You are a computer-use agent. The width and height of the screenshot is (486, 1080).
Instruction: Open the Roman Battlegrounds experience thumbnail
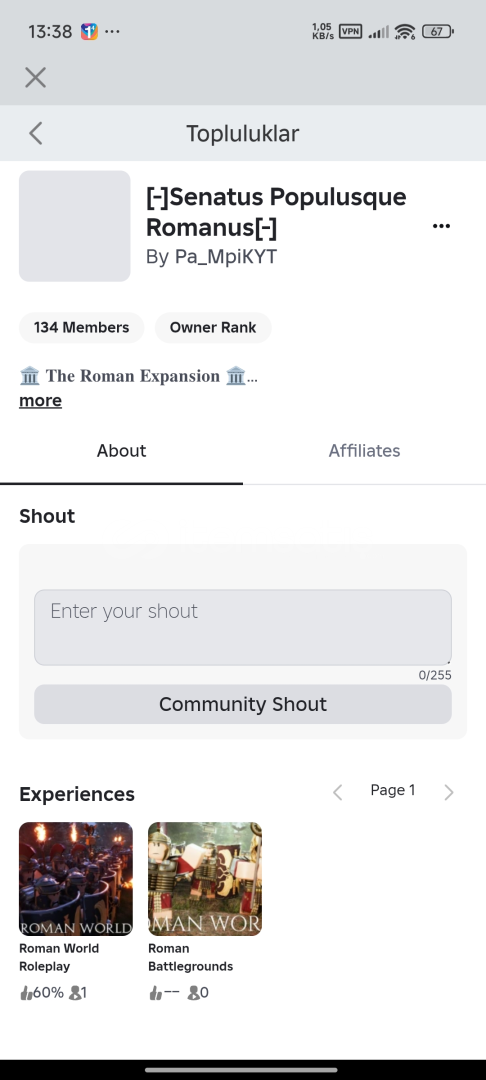(204, 878)
